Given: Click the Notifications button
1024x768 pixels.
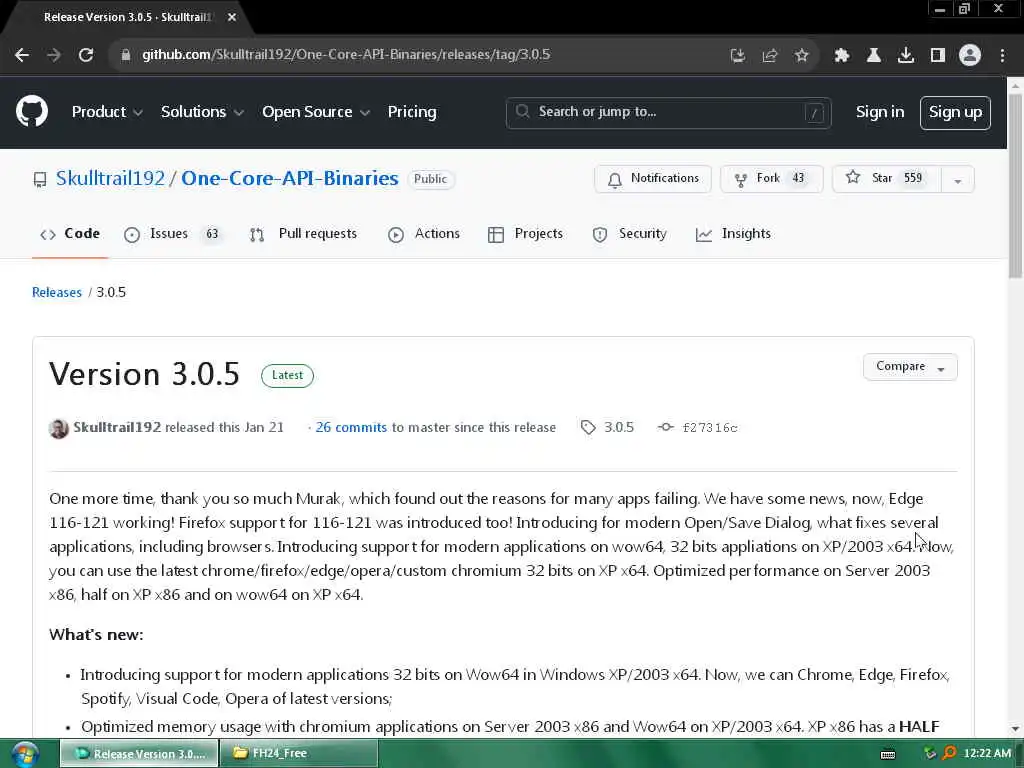Looking at the screenshot, I should click(x=652, y=178).
